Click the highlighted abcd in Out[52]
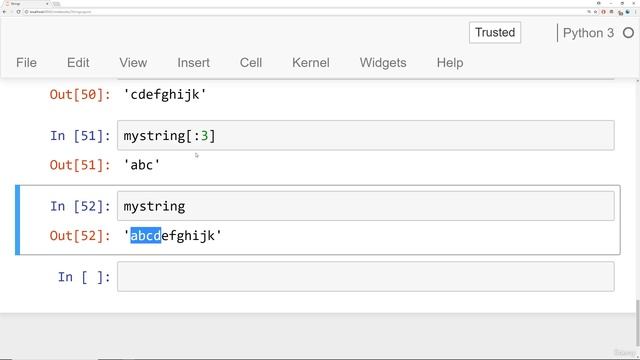This screenshot has width=640, height=360. tap(146, 236)
